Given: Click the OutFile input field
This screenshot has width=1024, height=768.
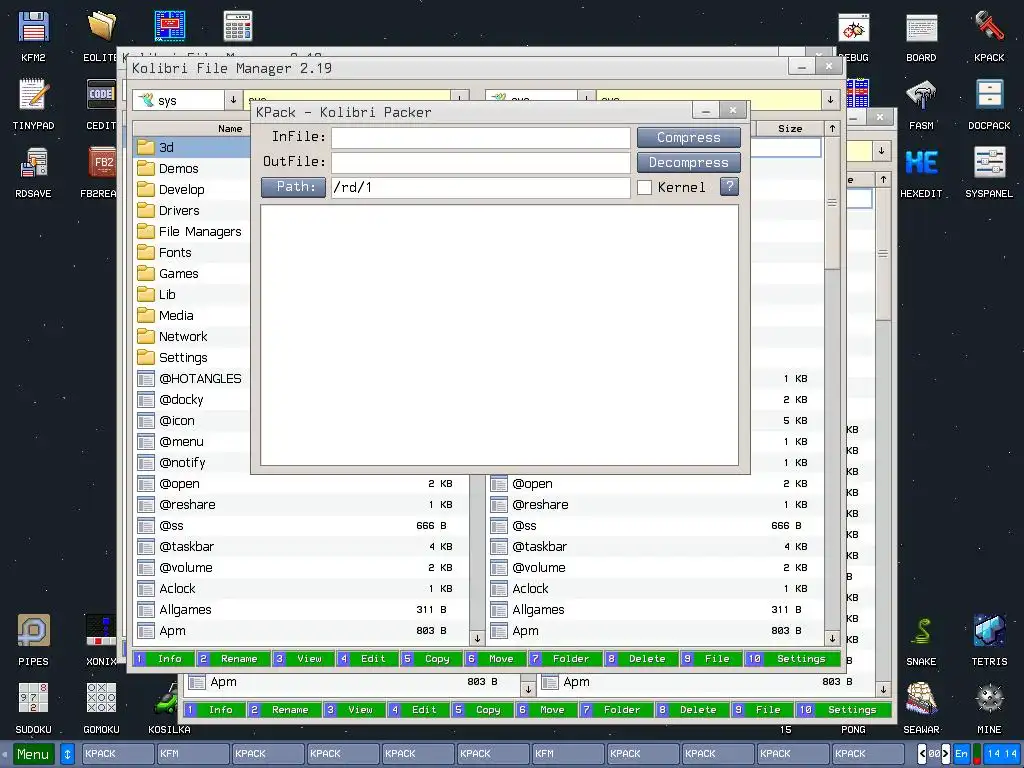Looking at the screenshot, I should (481, 163).
